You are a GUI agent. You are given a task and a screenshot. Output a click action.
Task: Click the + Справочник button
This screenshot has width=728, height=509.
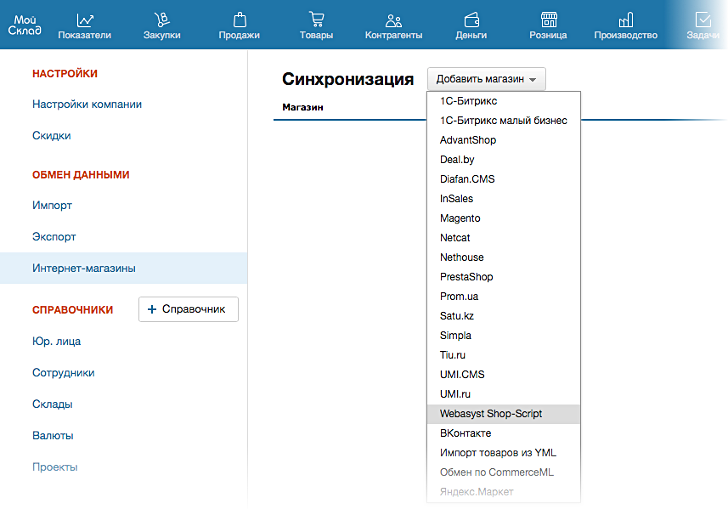[188, 310]
